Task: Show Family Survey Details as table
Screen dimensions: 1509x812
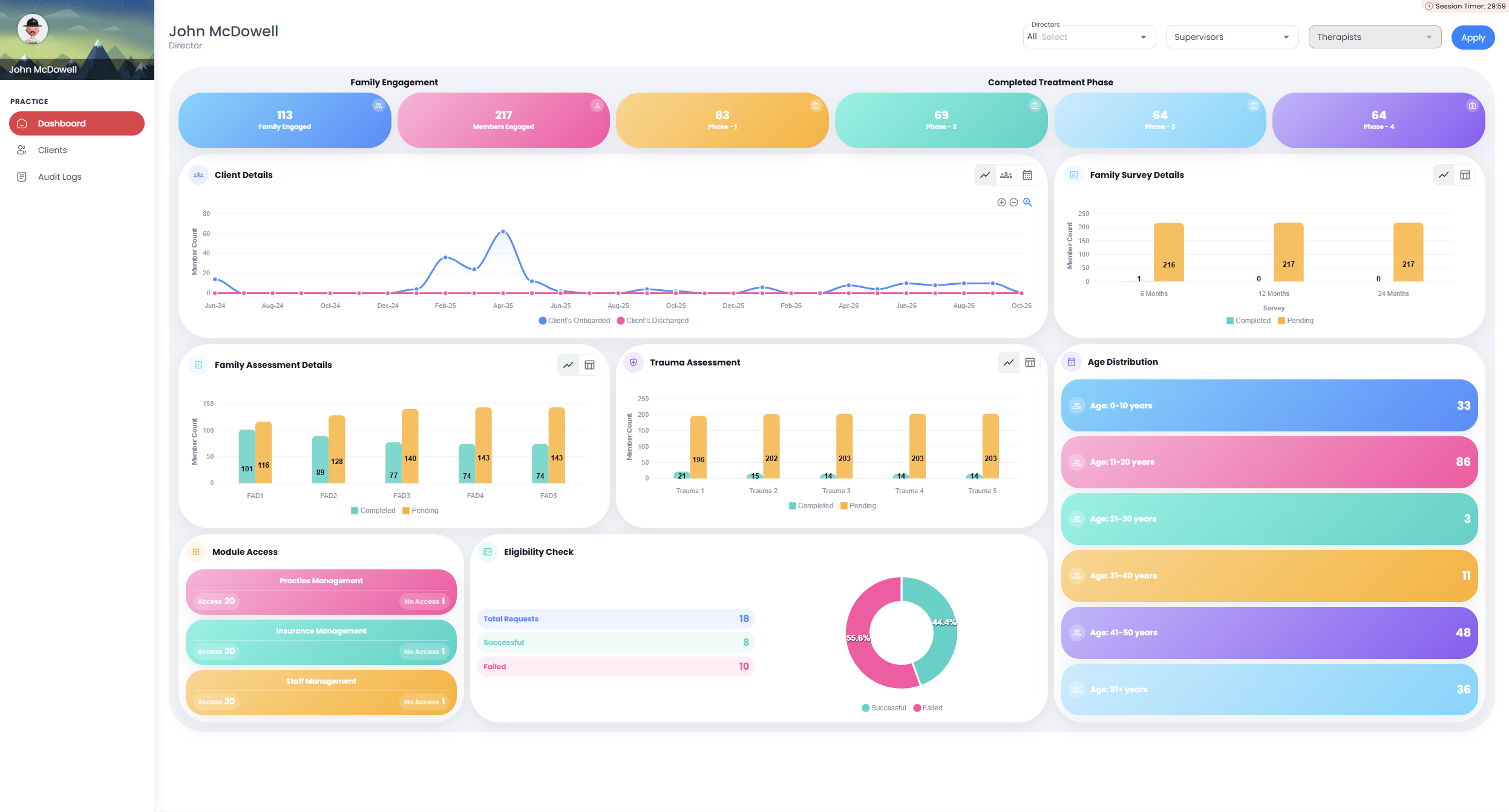Action: [x=1465, y=175]
